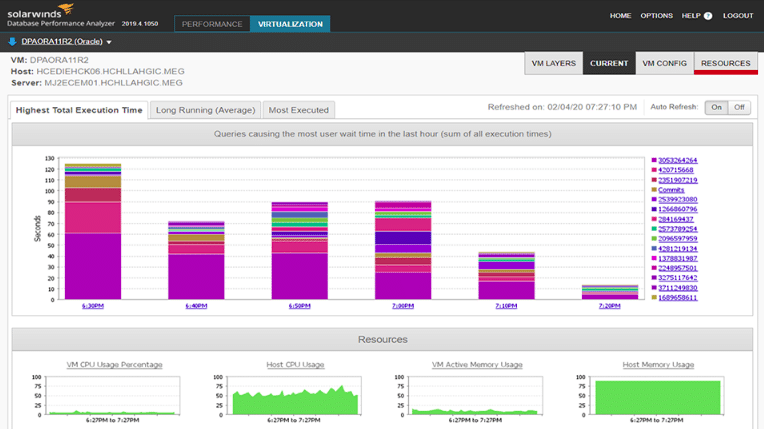Open the VM Active Memory Usage link

477,365
